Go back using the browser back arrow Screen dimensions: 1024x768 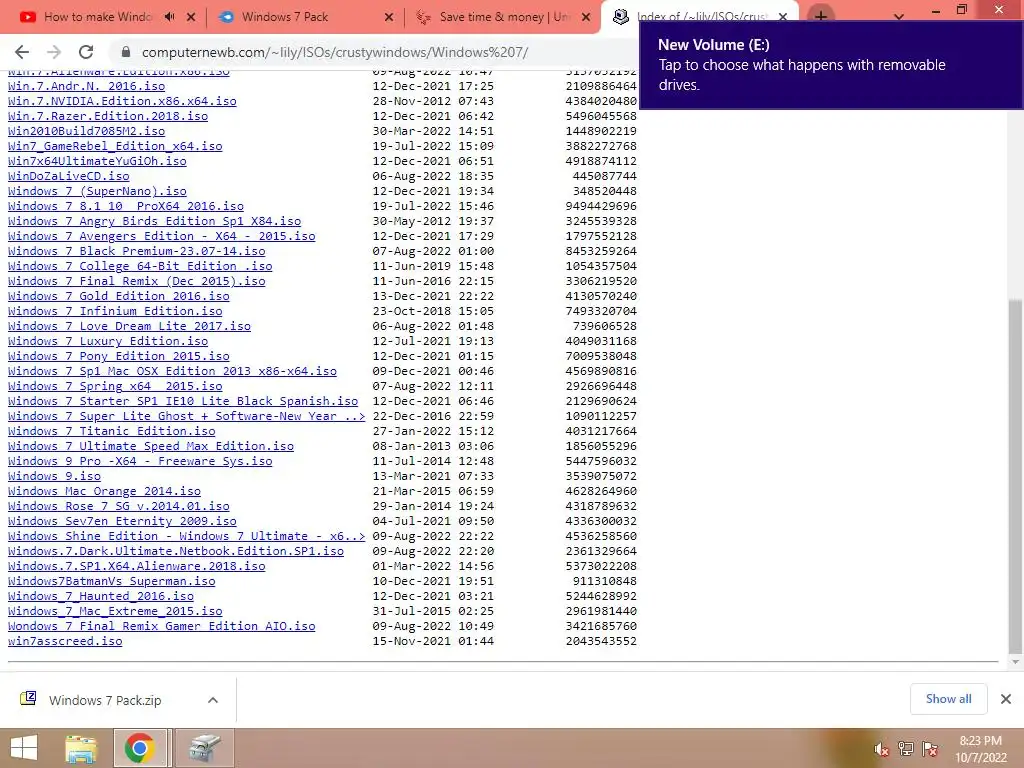click(22, 52)
